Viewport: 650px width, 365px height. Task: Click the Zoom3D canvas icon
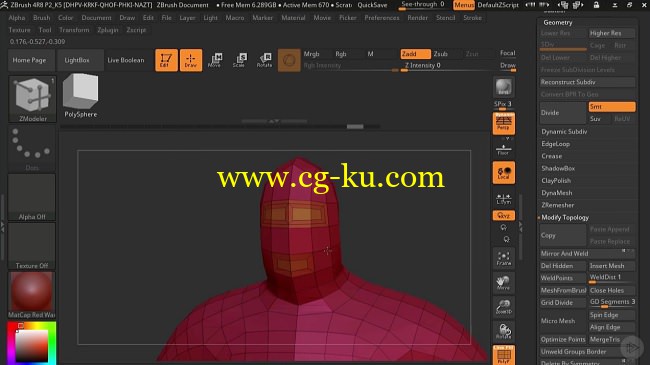tap(504, 307)
